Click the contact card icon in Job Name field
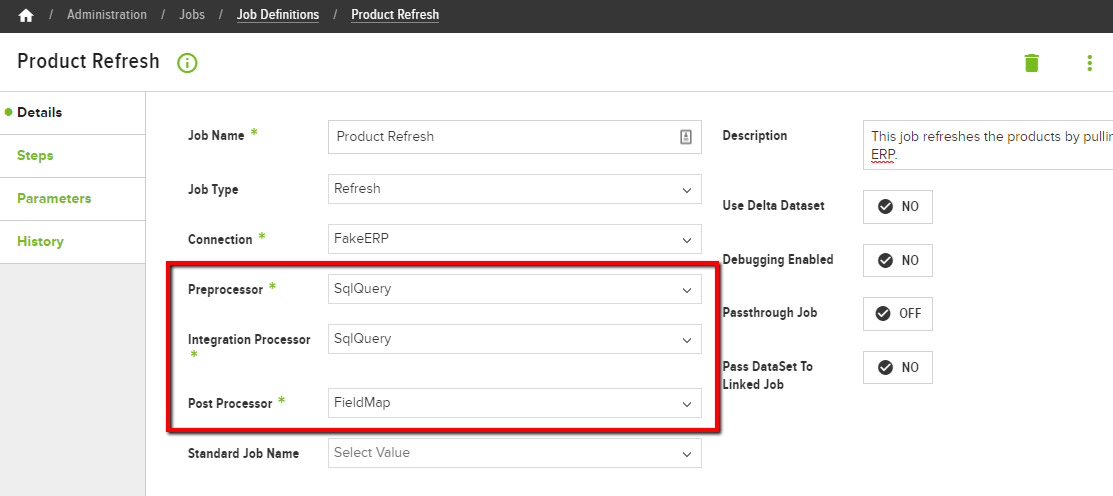This screenshot has height=496, width=1113. click(686, 137)
